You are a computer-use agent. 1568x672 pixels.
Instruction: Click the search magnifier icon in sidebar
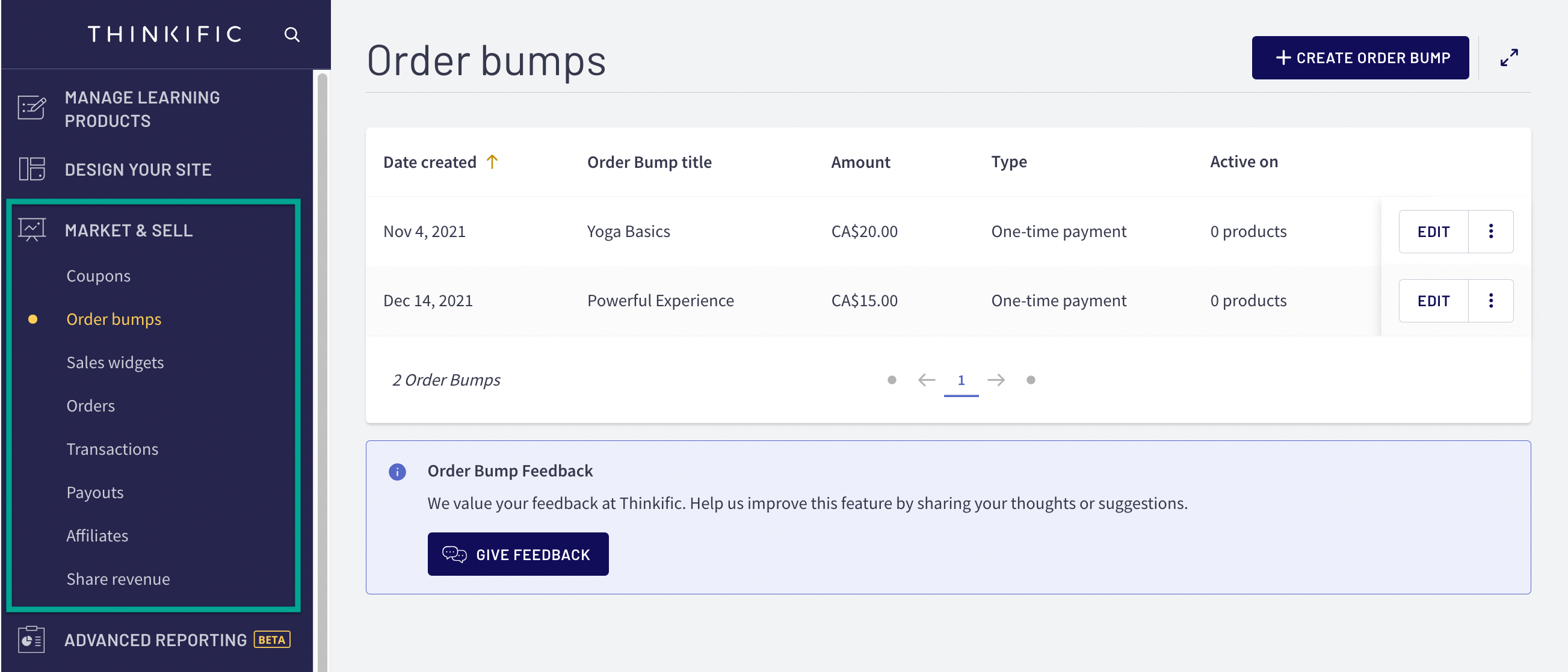pyautogui.click(x=292, y=35)
